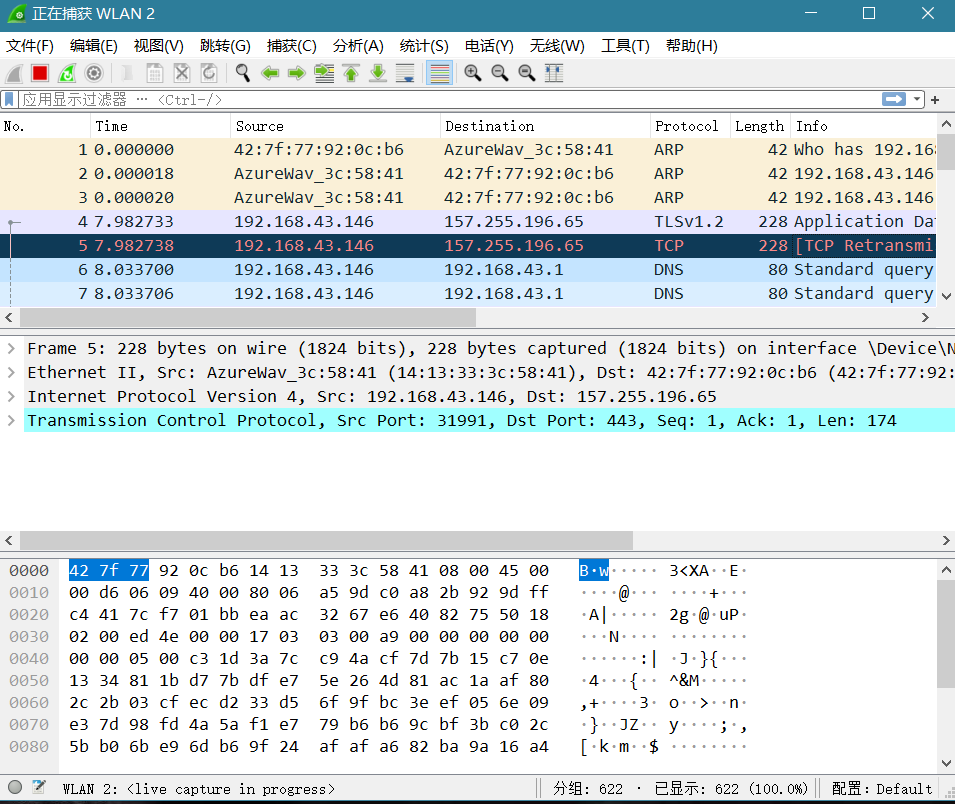The width and height of the screenshot is (955, 804).
Task: Select packet 7 DNS query row
Action: [468, 294]
